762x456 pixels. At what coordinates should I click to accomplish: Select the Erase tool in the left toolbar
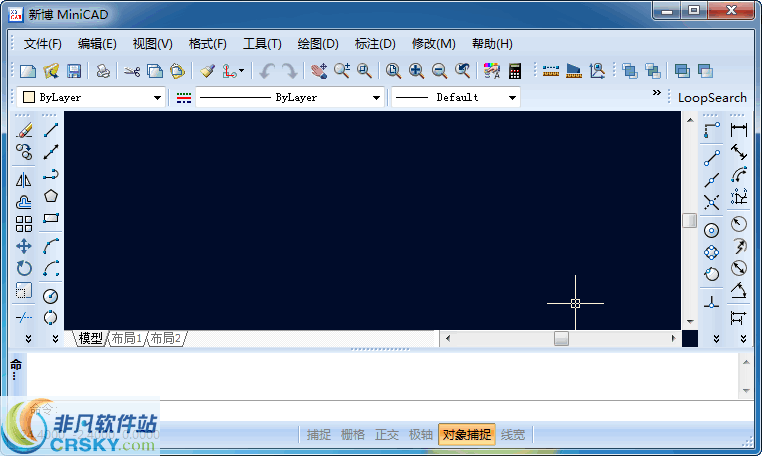[x=24, y=130]
